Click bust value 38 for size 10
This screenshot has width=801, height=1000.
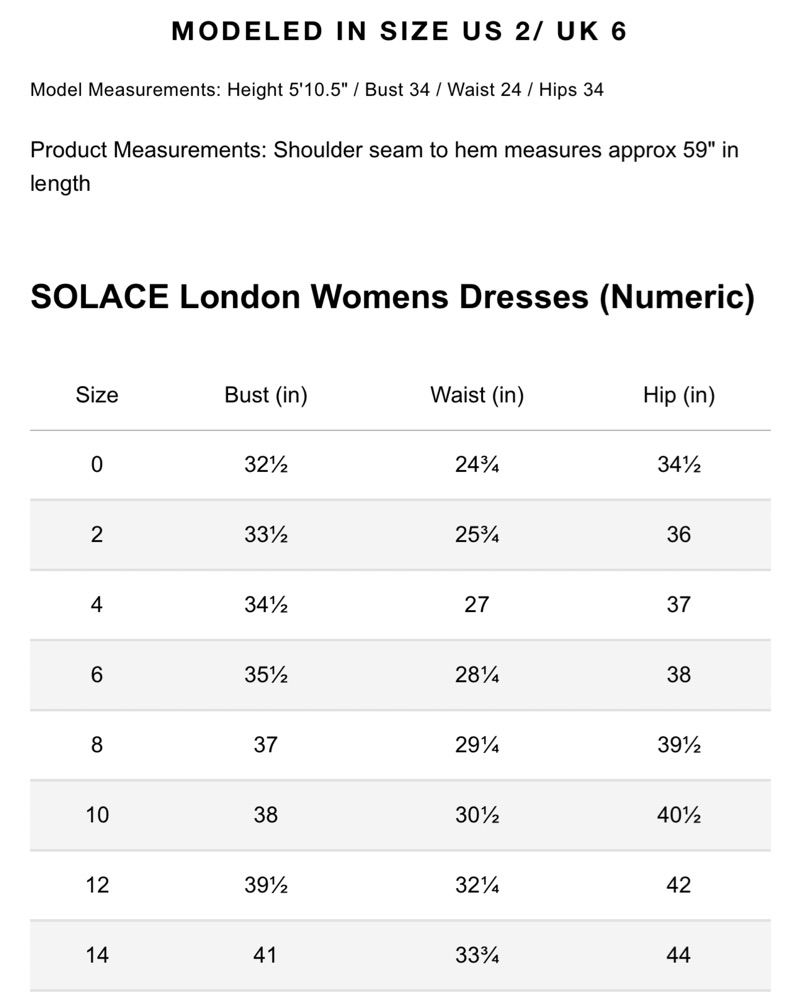click(x=266, y=815)
